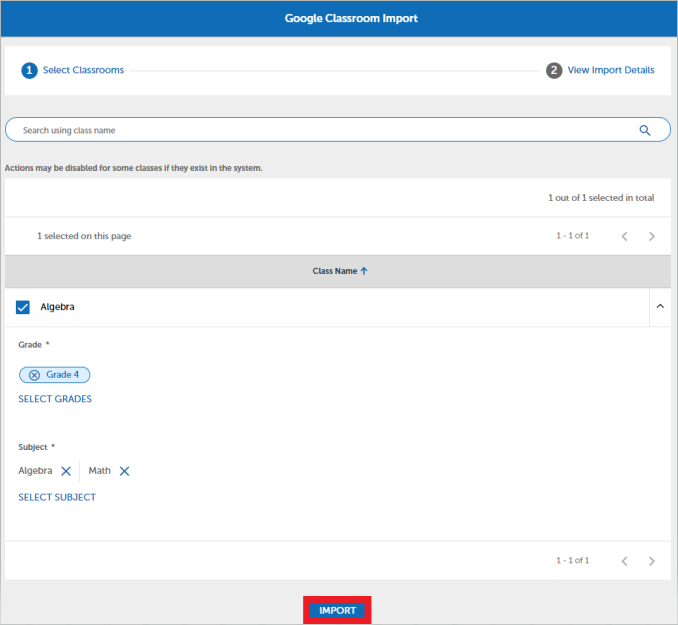
Task: Remove the Algebra subject tag
Action: tap(66, 471)
